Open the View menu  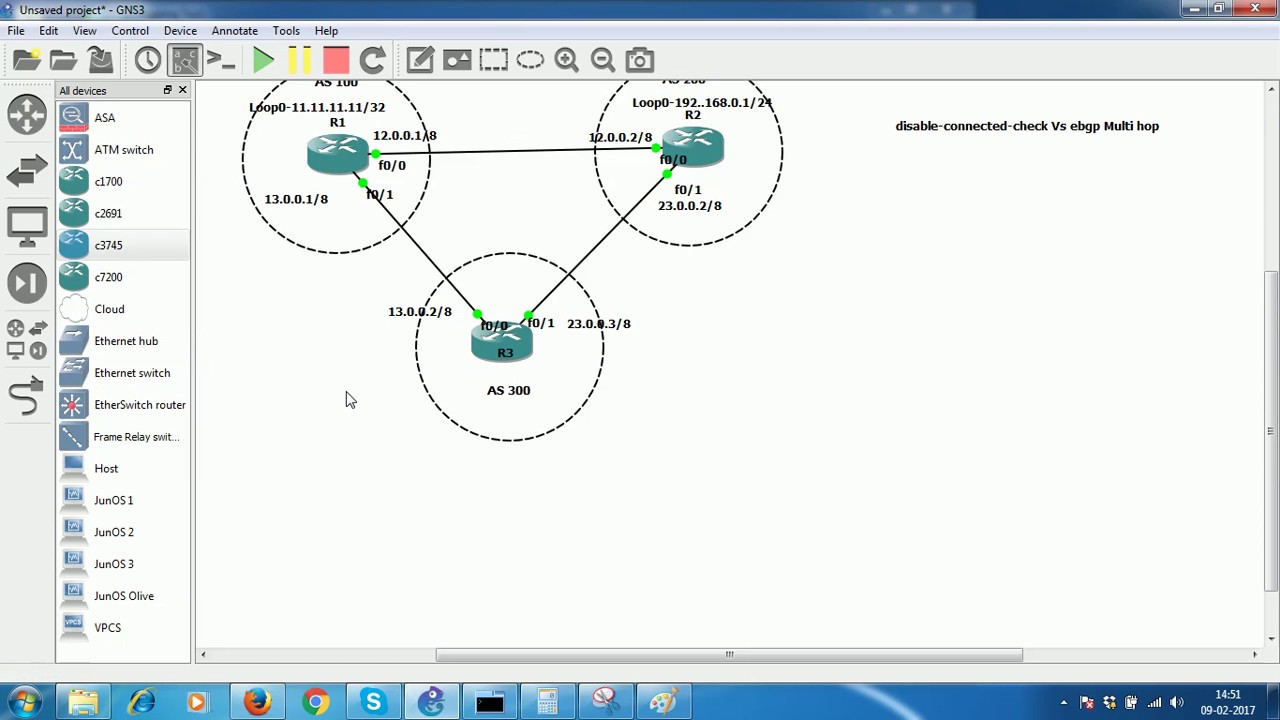pos(84,30)
